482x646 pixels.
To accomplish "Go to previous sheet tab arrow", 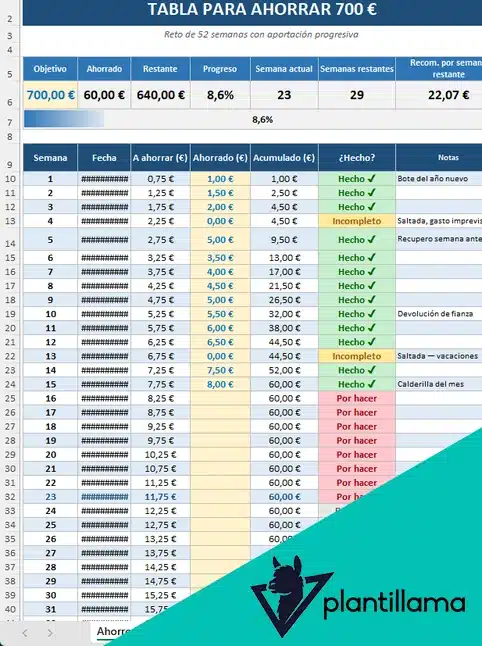I will 25,633.
